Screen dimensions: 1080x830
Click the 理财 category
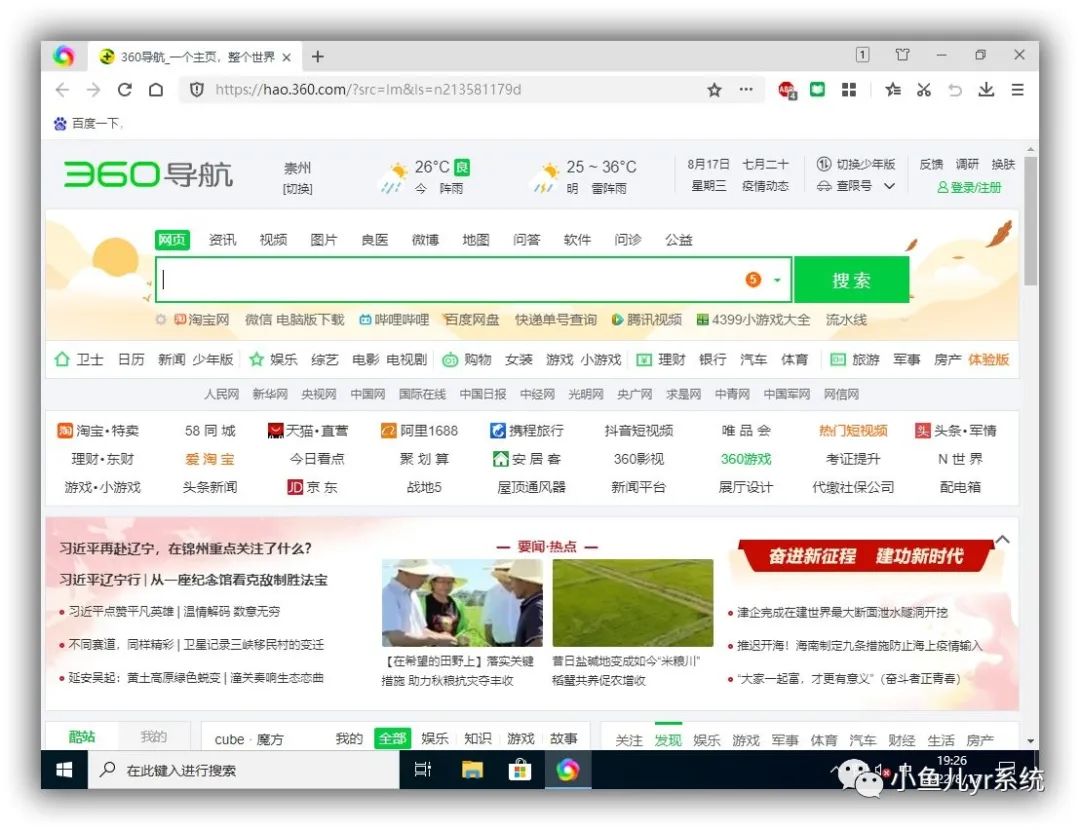tap(661, 360)
